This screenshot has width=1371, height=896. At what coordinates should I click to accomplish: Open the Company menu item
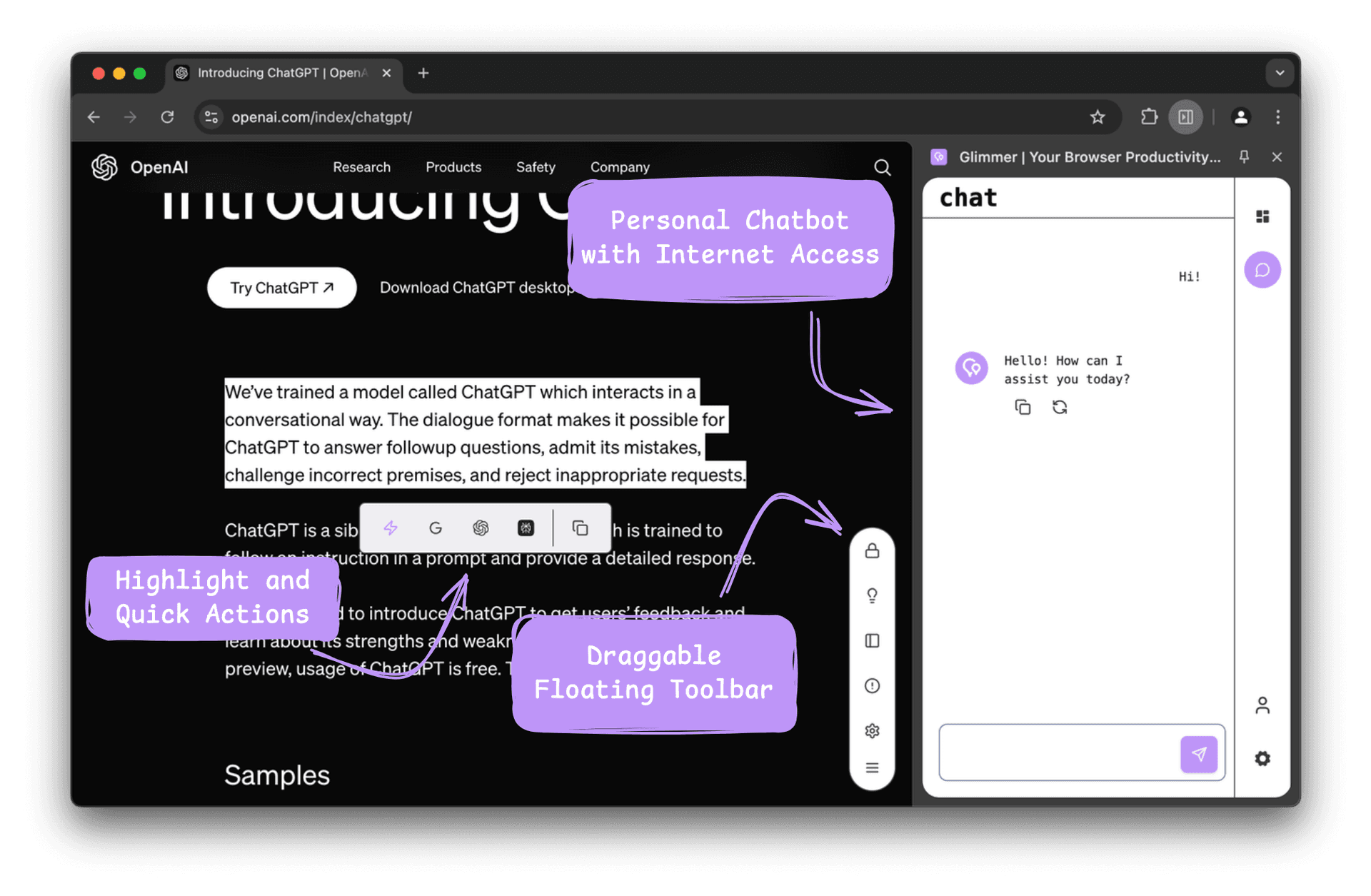[x=620, y=167]
